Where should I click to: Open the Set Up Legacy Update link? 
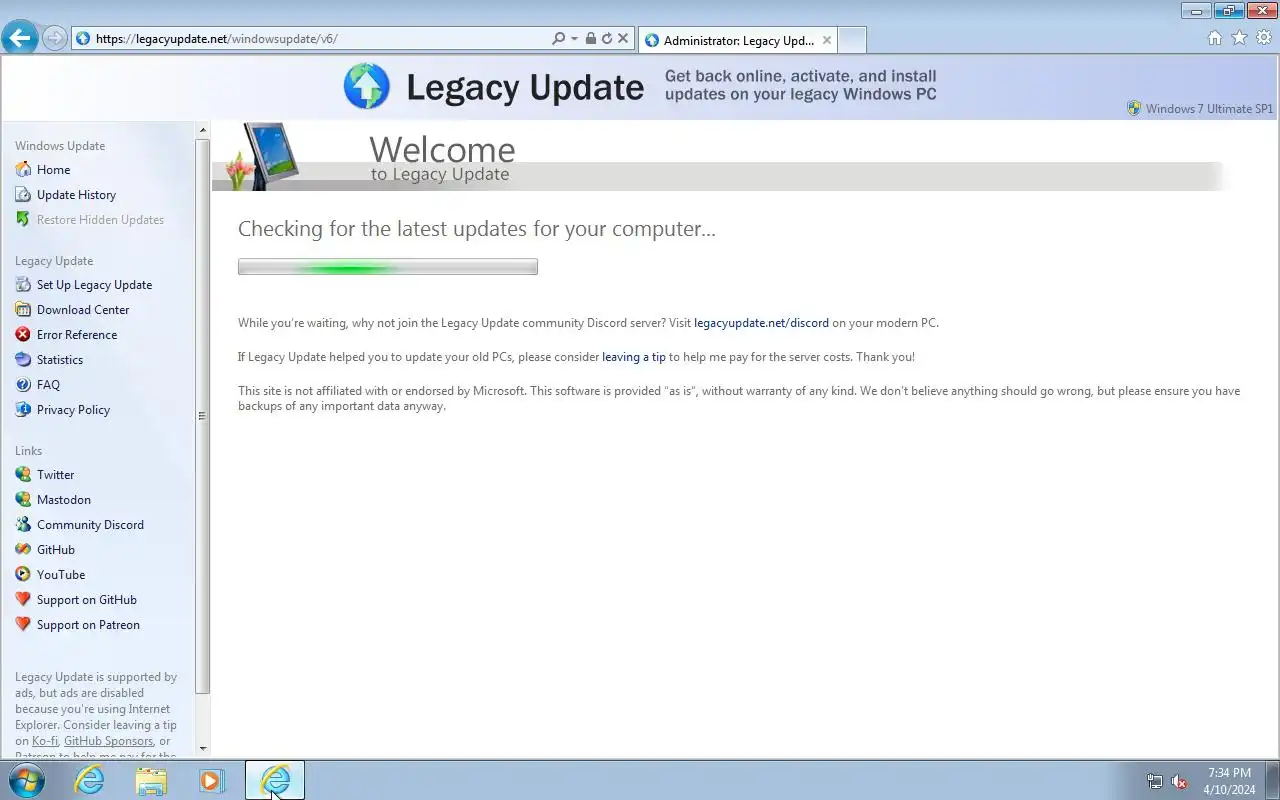pos(94,285)
